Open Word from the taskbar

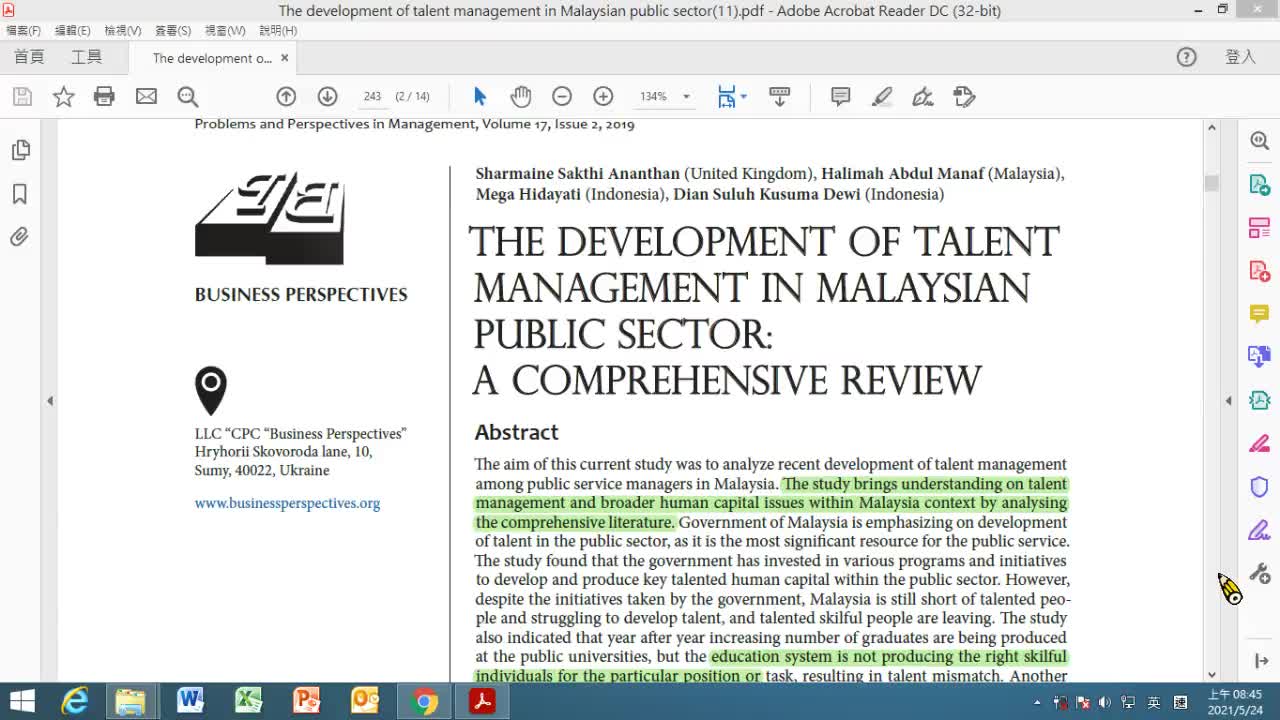pyautogui.click(x=190, y=701)
